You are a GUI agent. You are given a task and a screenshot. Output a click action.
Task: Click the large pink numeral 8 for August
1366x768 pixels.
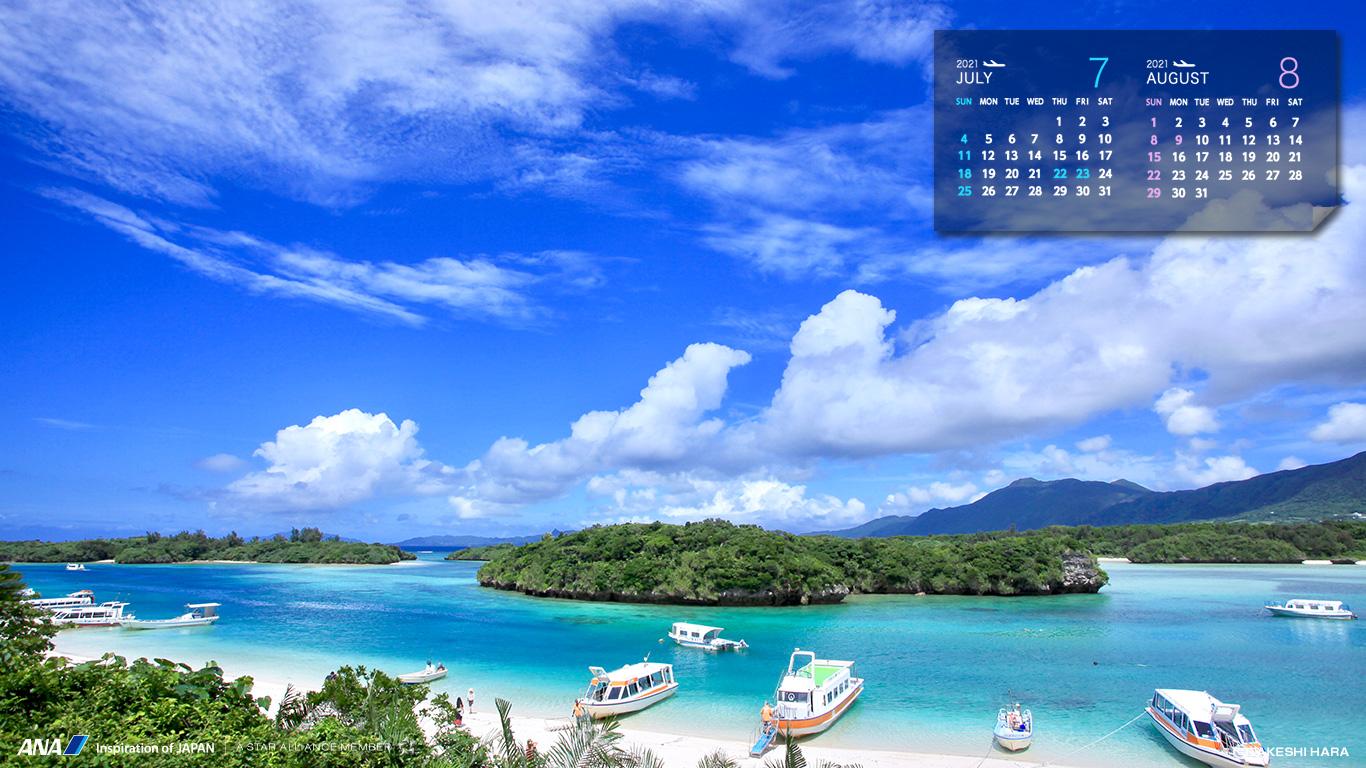tap(1288, 73)
